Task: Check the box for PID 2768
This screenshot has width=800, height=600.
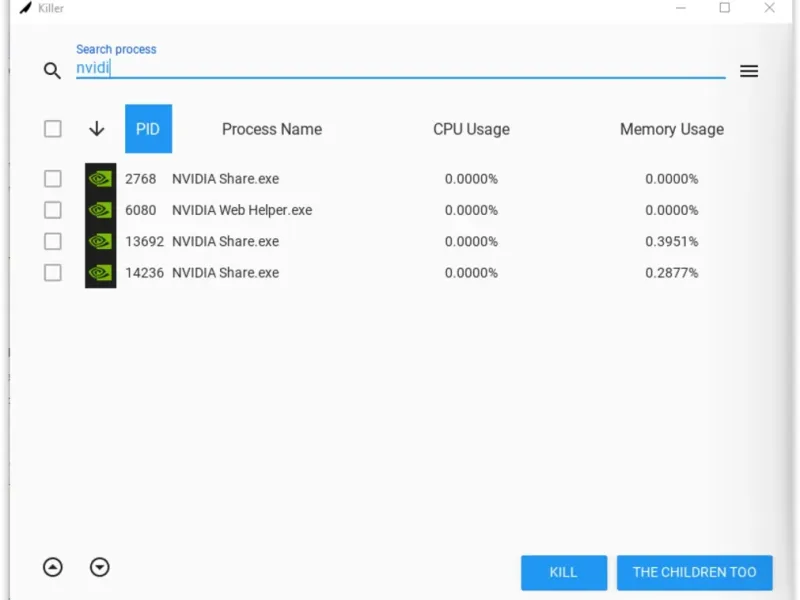Action: (53, 179)
